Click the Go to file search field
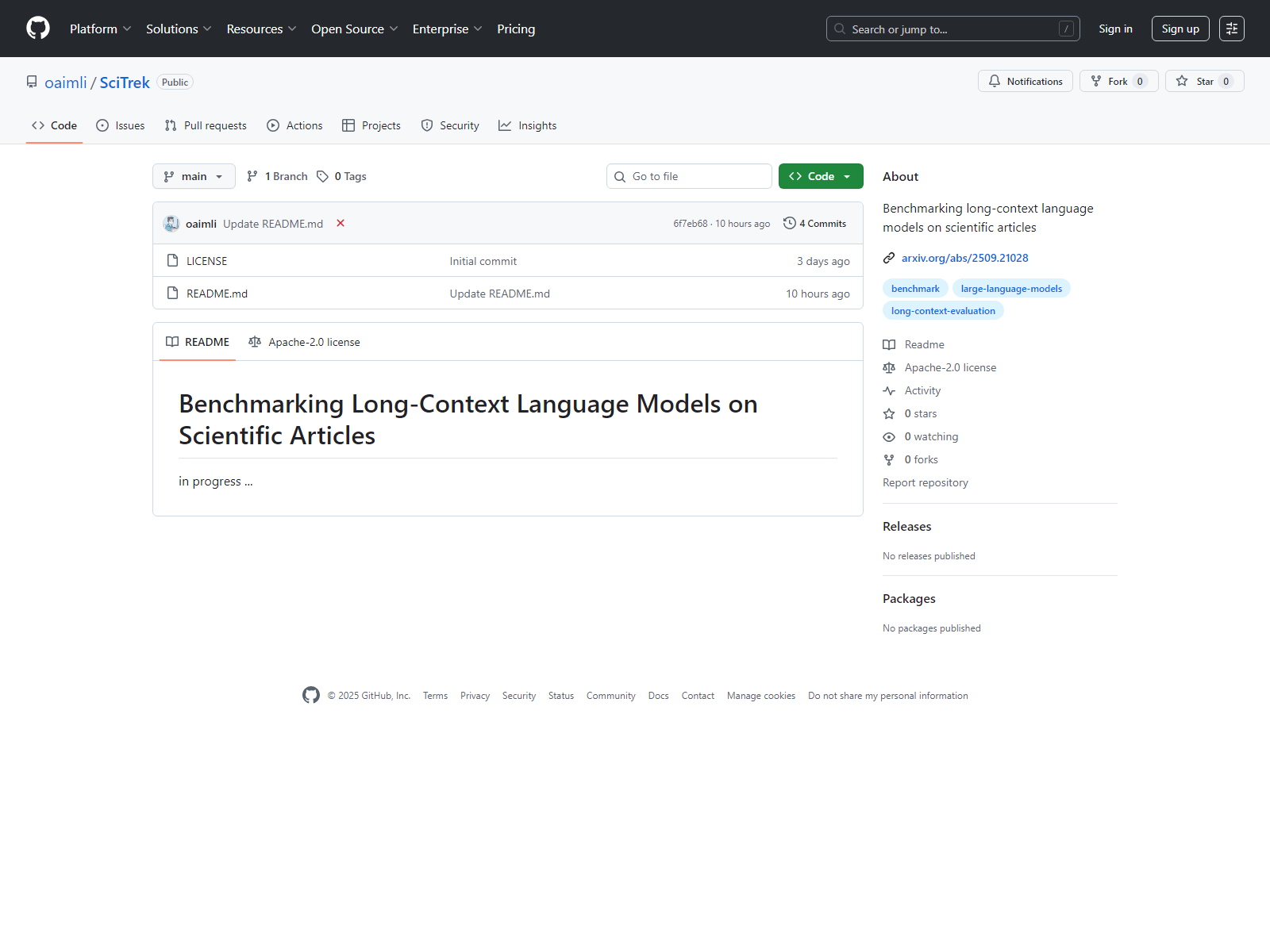1270x952 pixels. pyautogui.click(x=689, y=176)
